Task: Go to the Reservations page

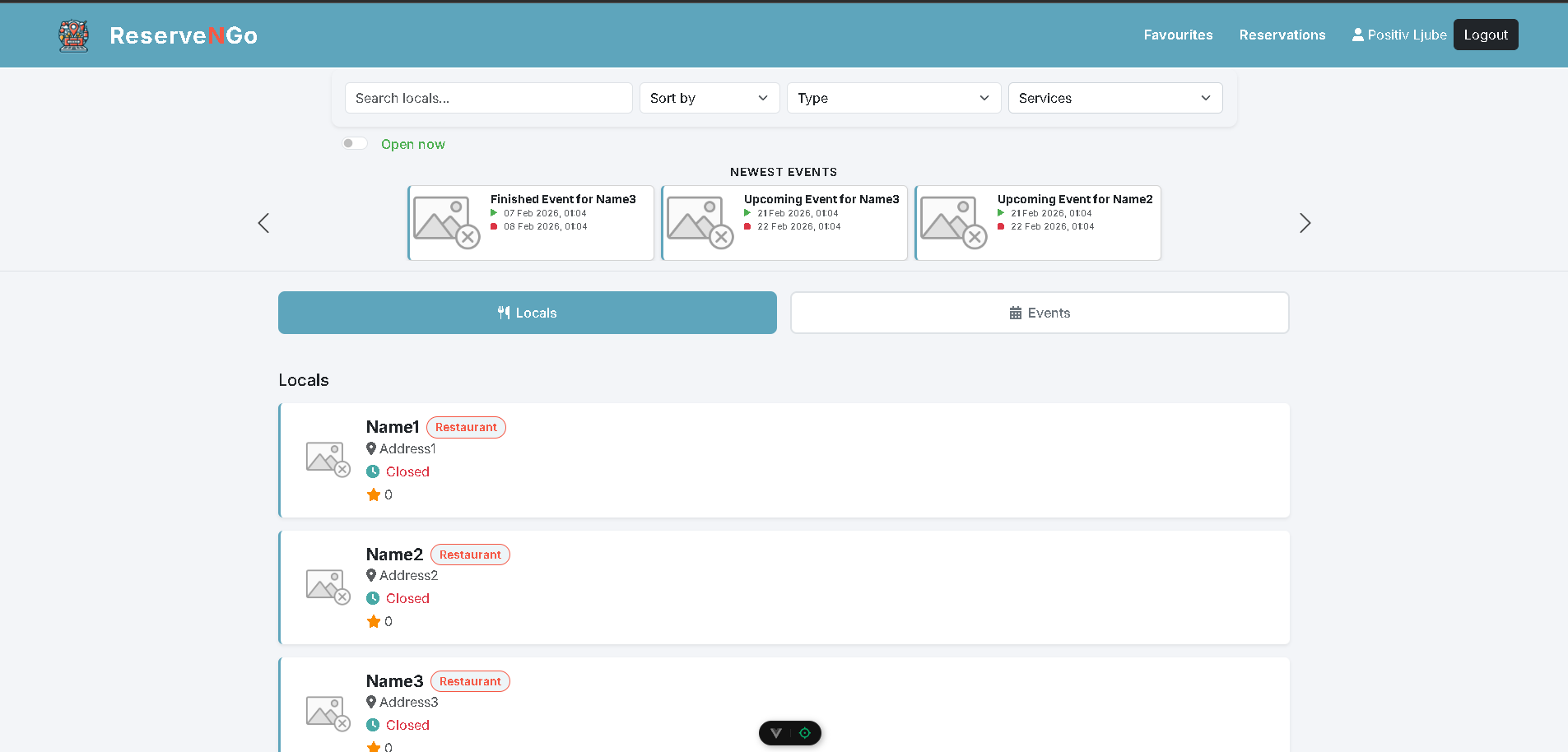Action: tap(1282, 35)
